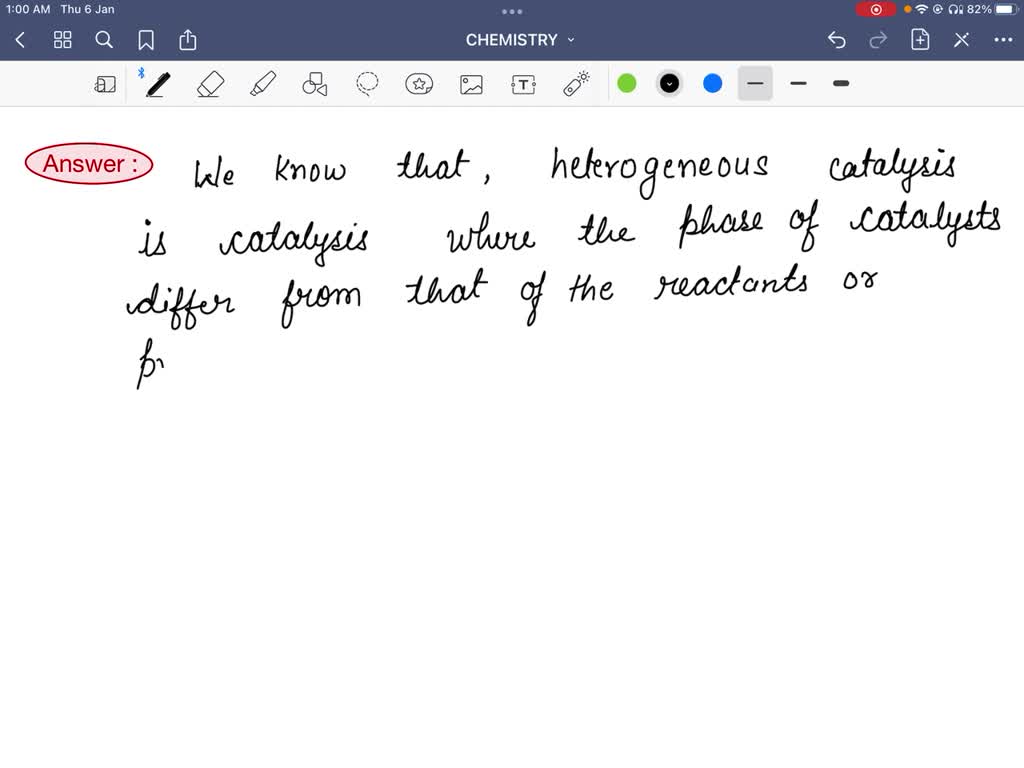The height and width of the screenshot is (768, 1024).
Task: Select the Text tool
Action: pyautogui.click(x=523, y=83)
